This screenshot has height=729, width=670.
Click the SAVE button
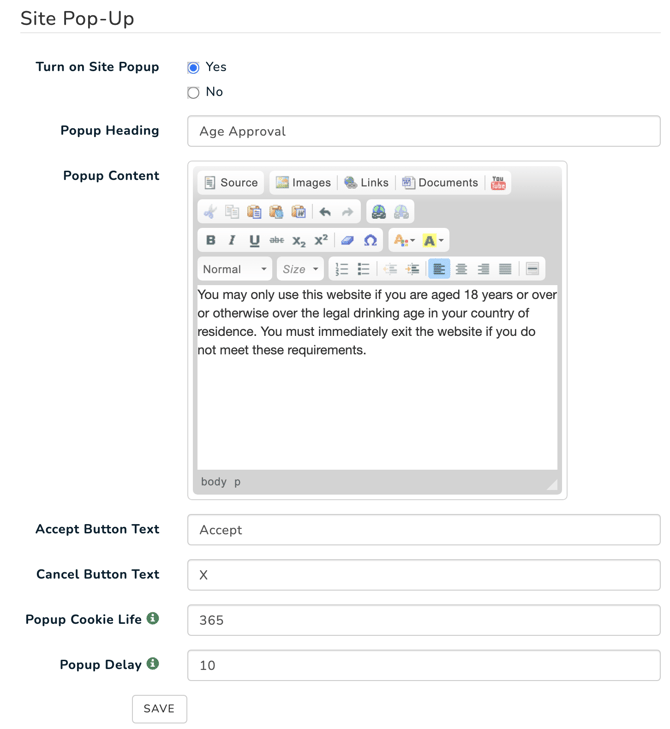point(159,709)
